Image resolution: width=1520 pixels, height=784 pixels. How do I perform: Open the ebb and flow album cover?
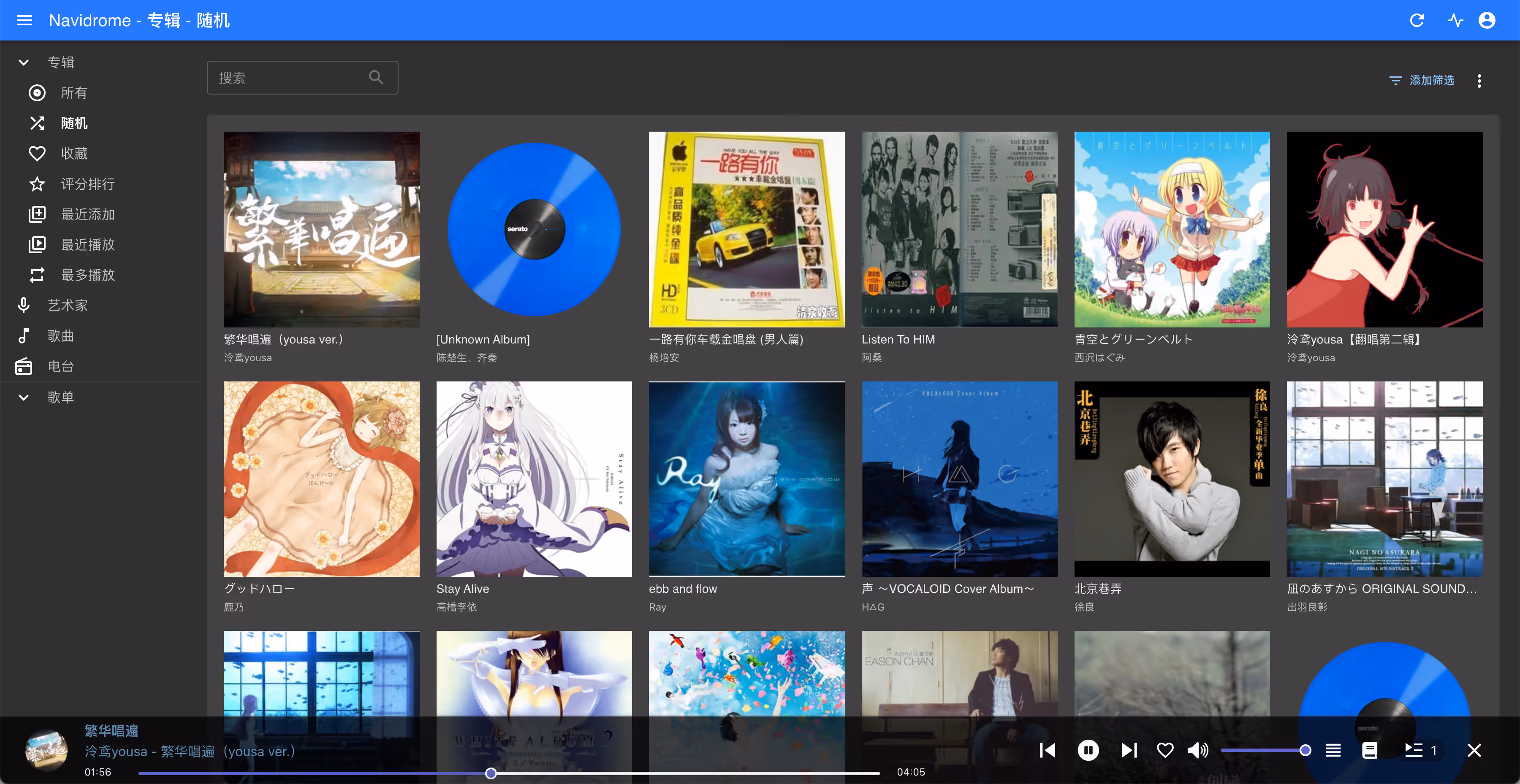[746, 479]
